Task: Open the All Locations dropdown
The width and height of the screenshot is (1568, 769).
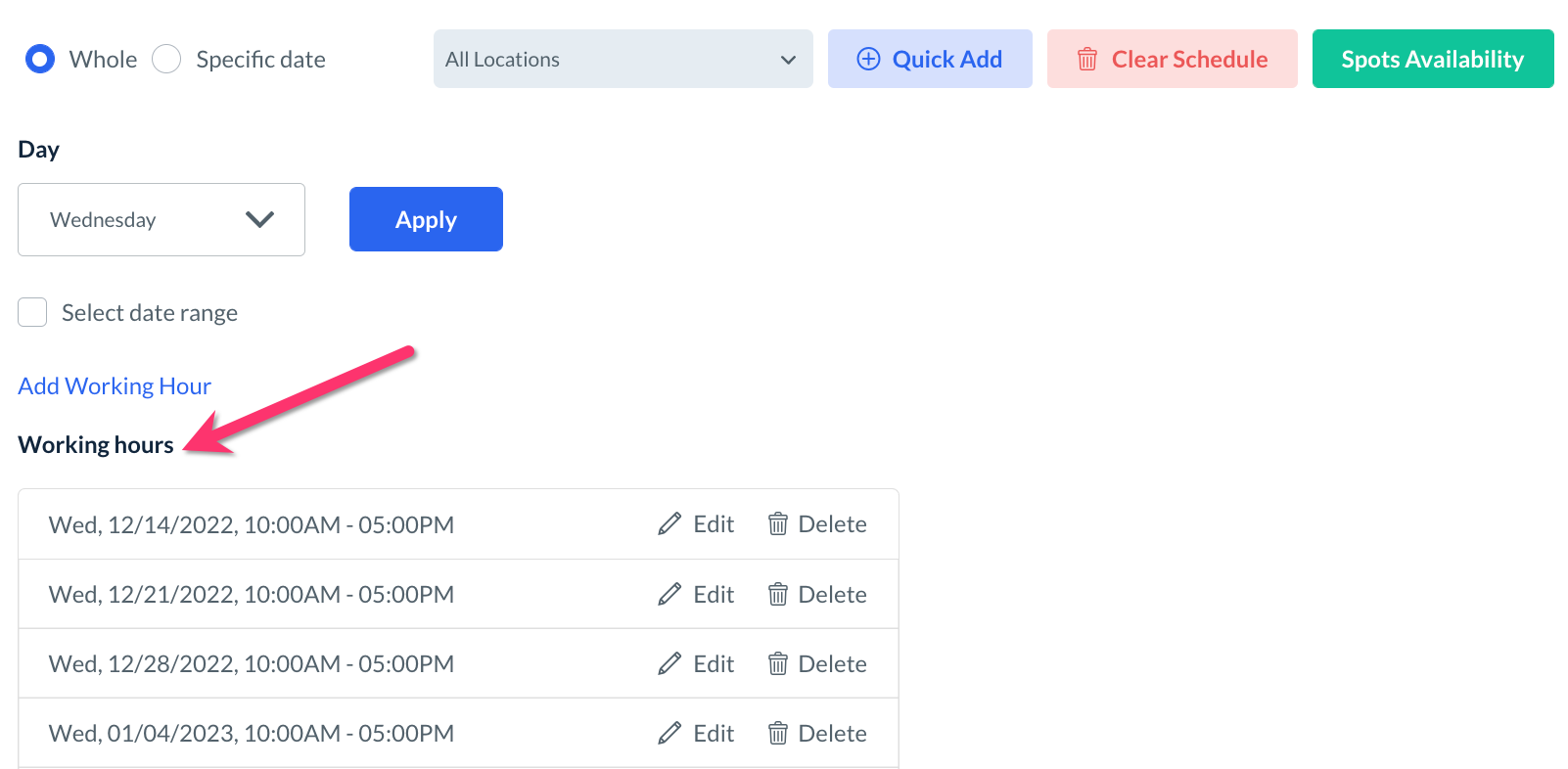Action: [x=623, y=60]
